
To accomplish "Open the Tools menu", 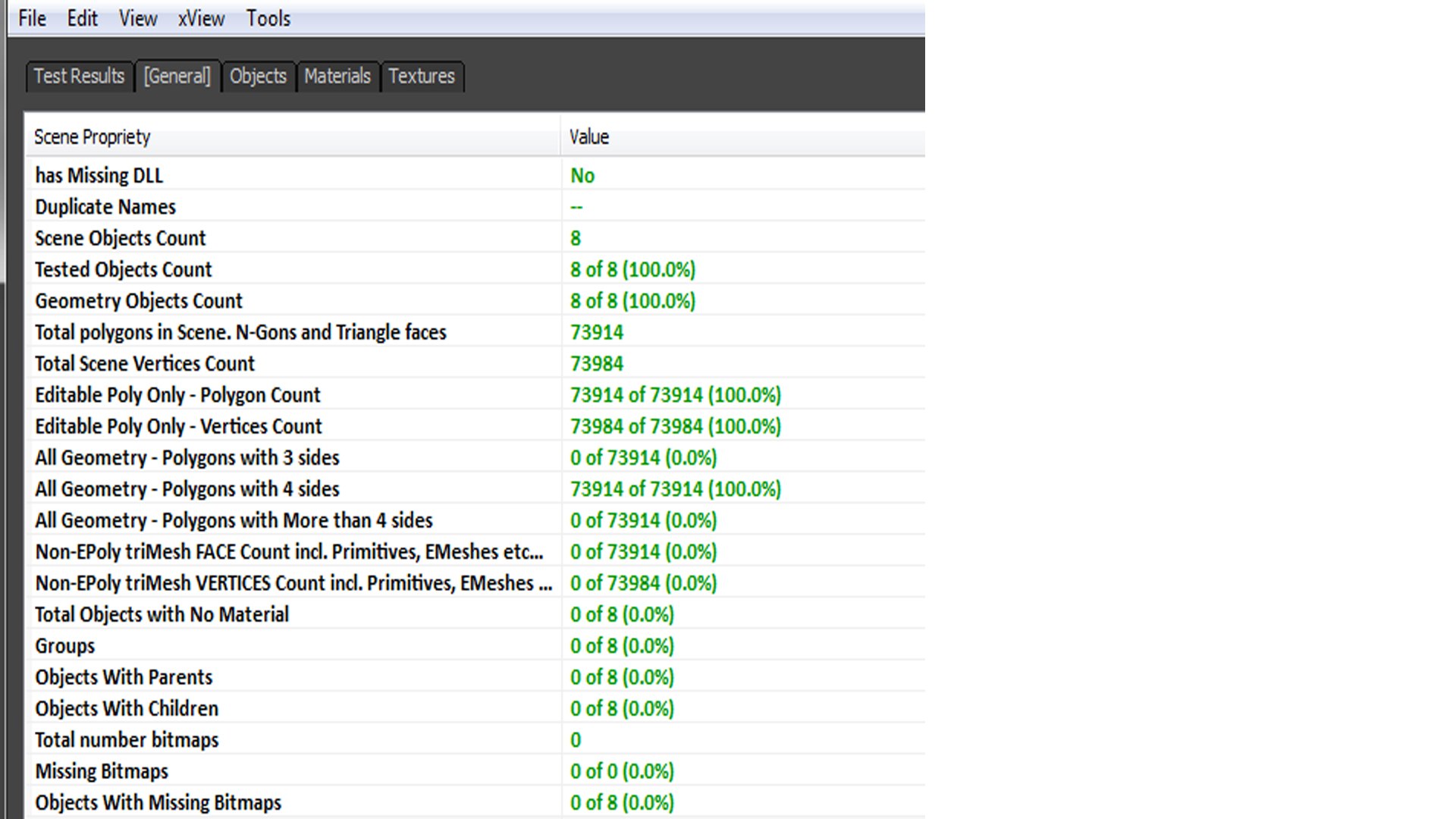I will click(268, 18).
